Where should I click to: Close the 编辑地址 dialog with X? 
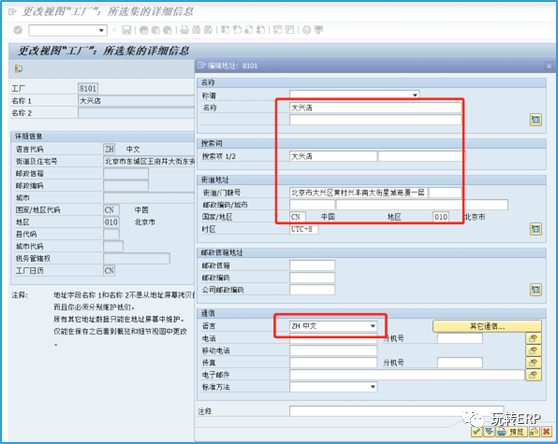[x=549, y=66]
